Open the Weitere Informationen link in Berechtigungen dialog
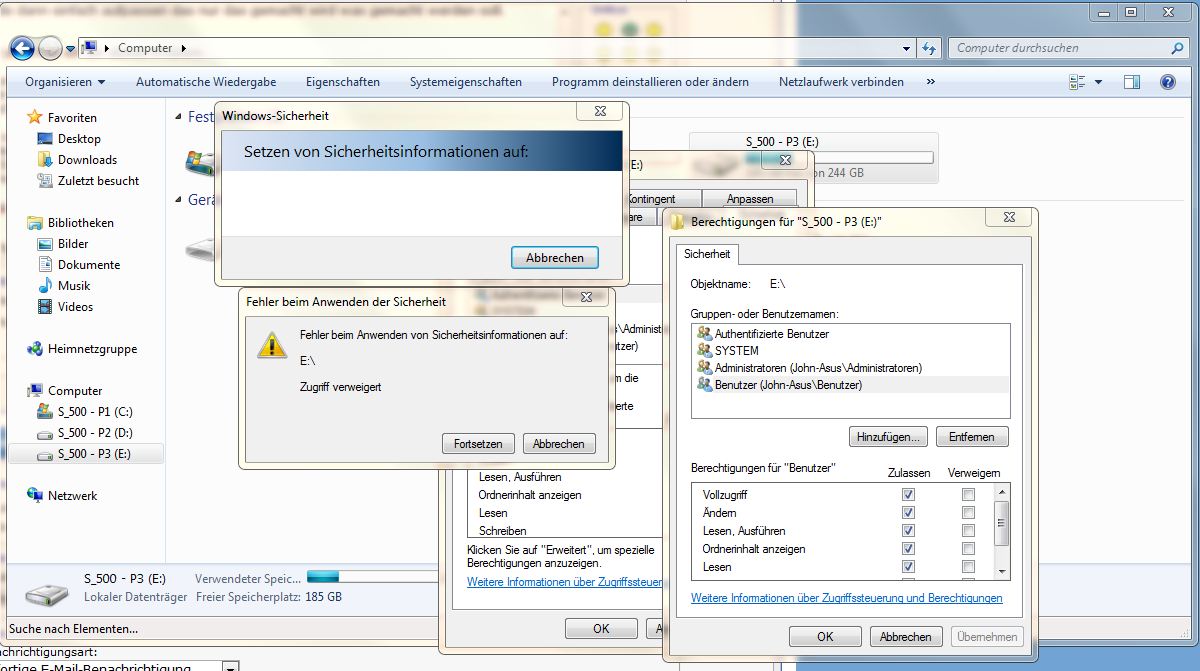Screen dimensions: 1200x671 [x=846, y=598]
